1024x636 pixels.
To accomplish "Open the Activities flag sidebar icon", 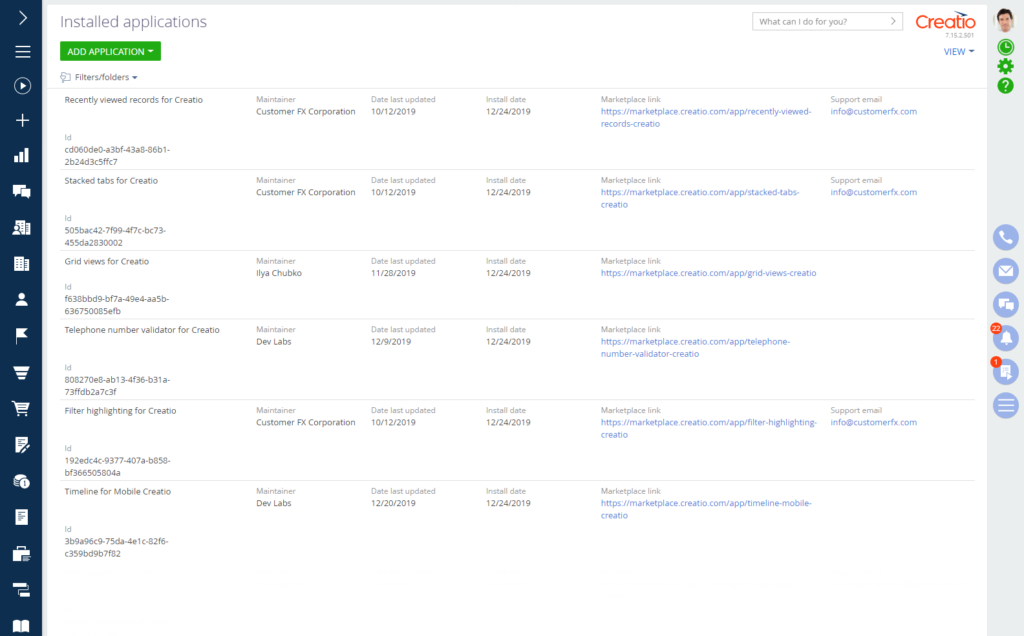I will click(x=22, y=336).
